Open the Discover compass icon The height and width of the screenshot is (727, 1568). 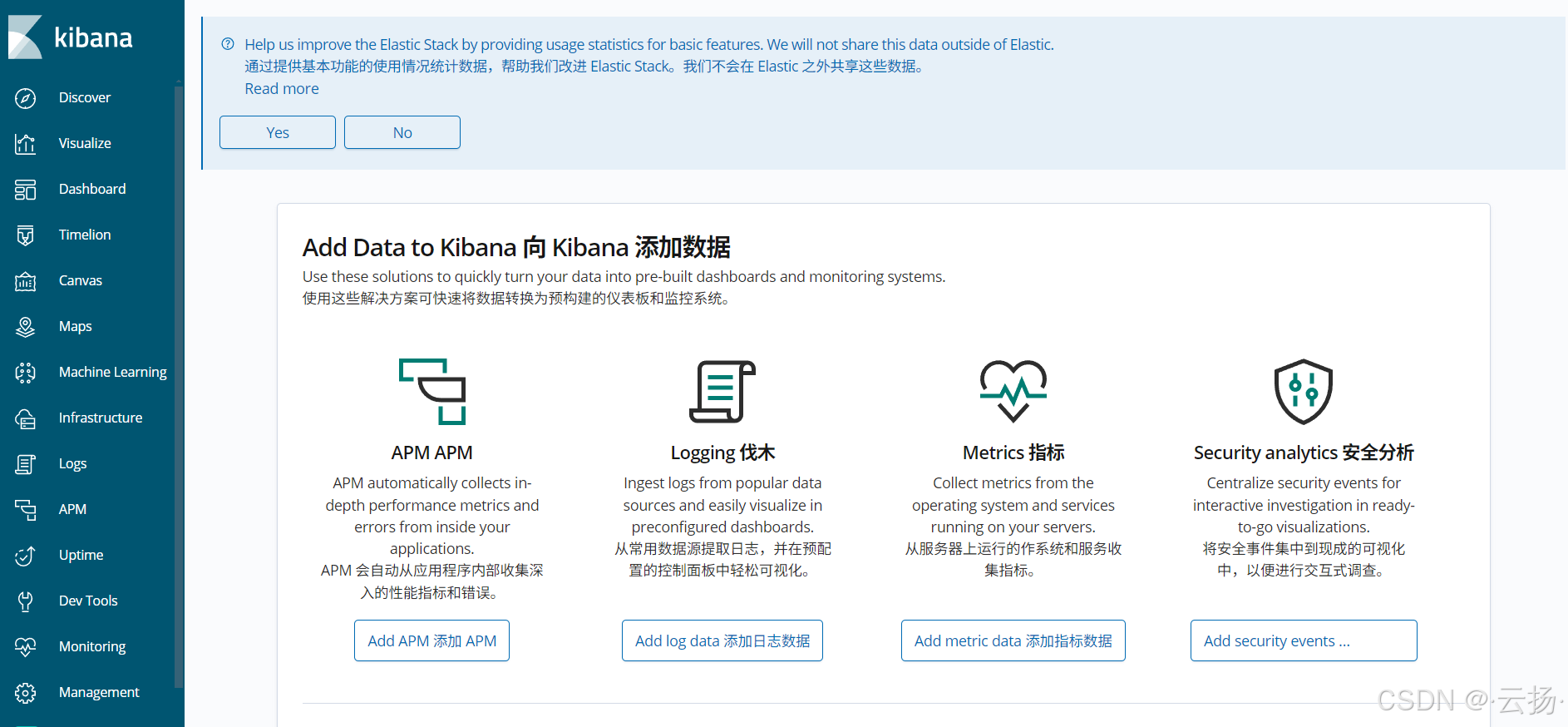[26, 98]
